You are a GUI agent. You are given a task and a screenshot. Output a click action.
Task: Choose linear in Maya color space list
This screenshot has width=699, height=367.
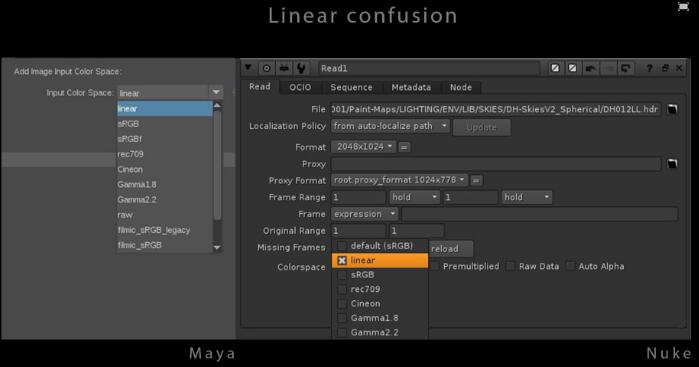point(164,108)
